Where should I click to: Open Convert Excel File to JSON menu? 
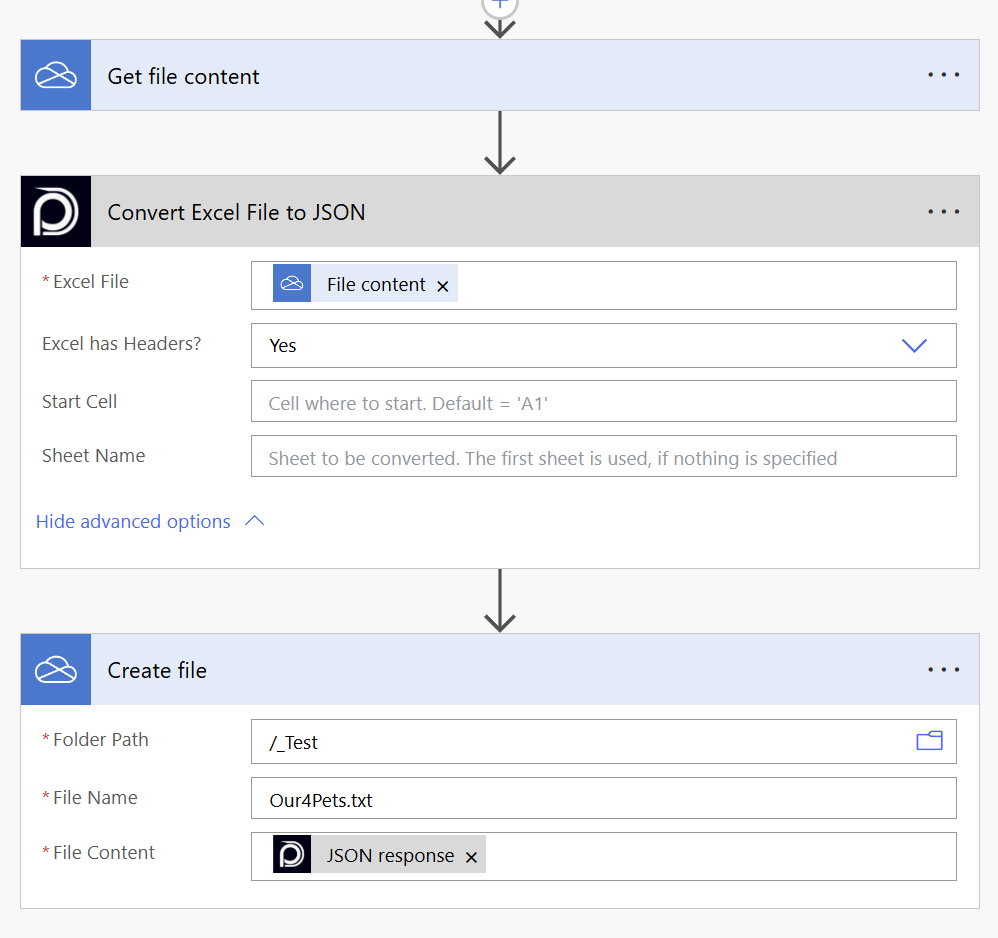pos(943,212)
